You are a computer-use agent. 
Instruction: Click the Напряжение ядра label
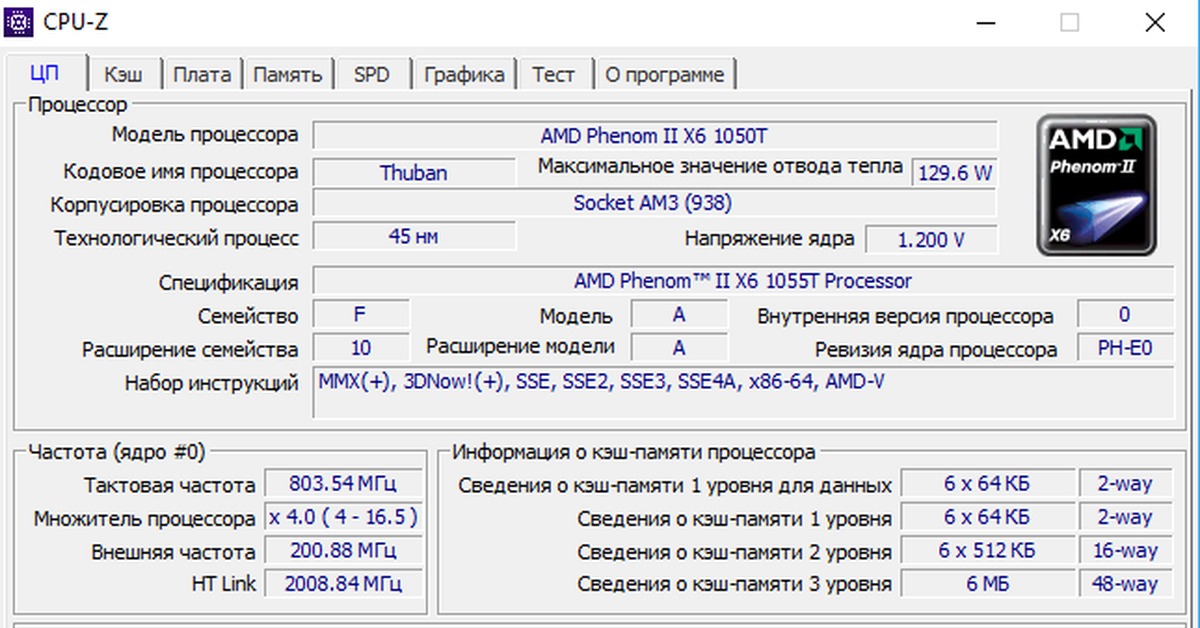click(770, 239)
